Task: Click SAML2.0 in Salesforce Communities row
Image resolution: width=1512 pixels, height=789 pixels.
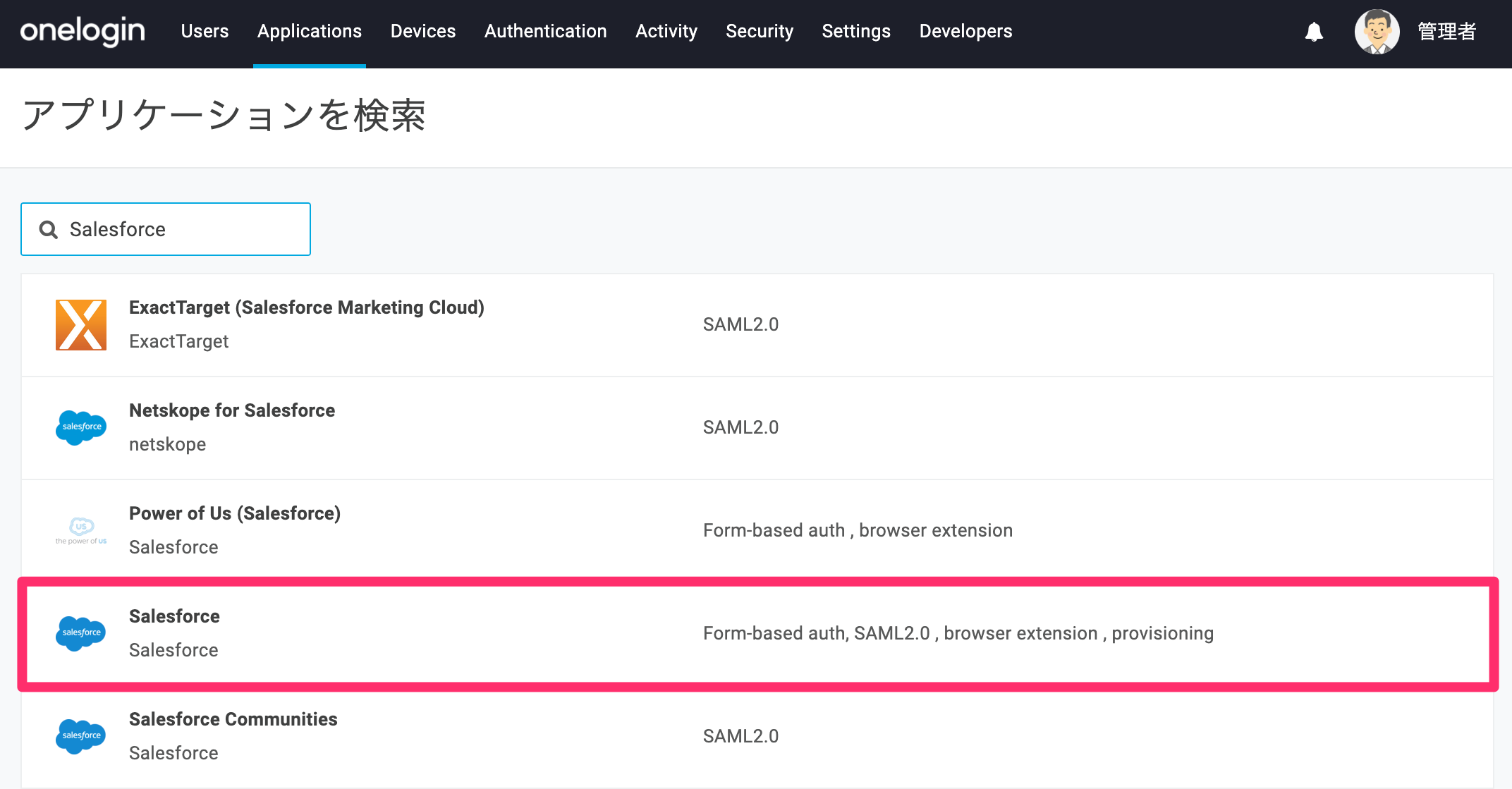Action: click(740, 736)
